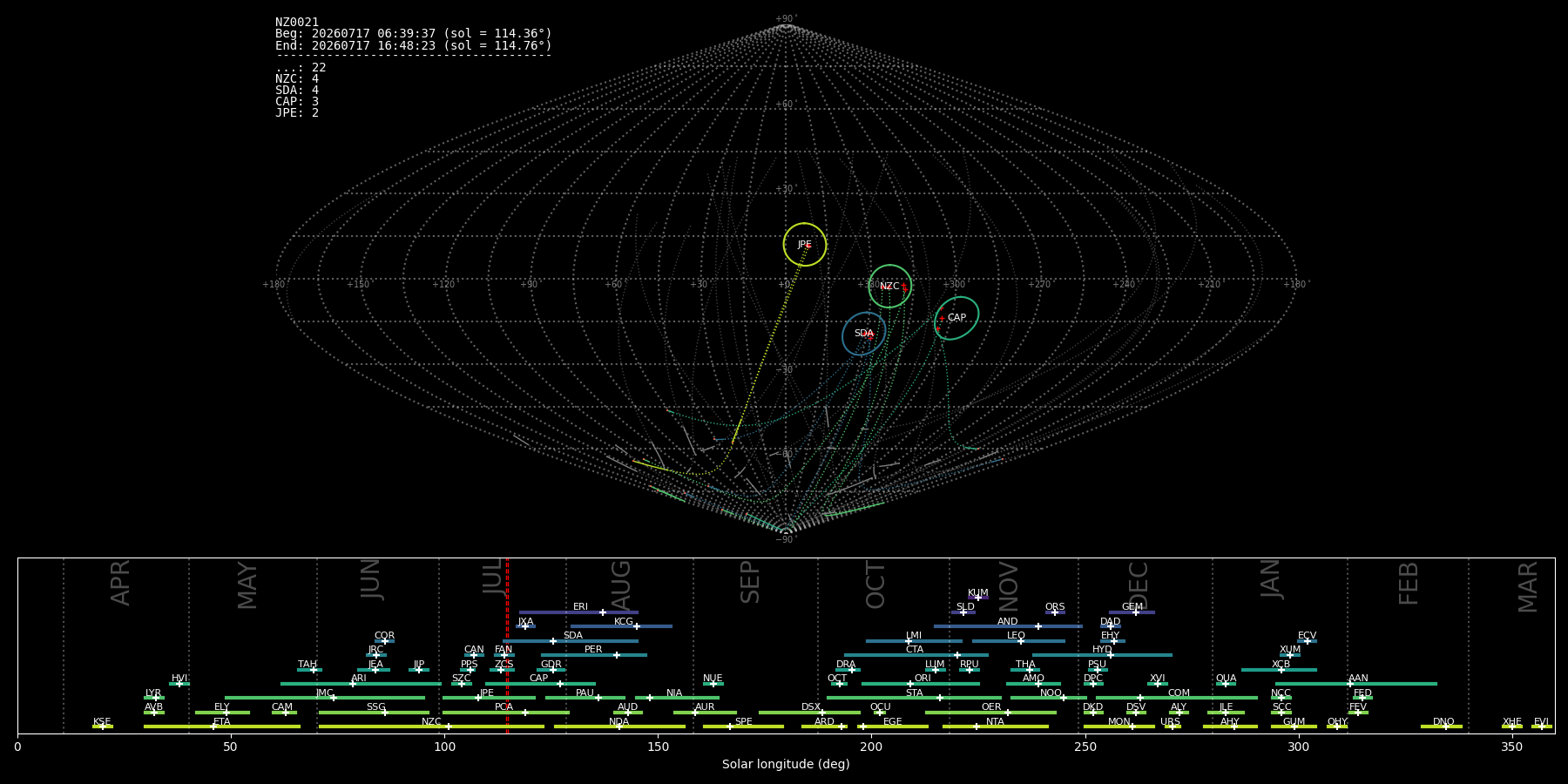Select the DNO shower bar
This screenshot has width=1568, height=784.
click(x=1442, y=727)
